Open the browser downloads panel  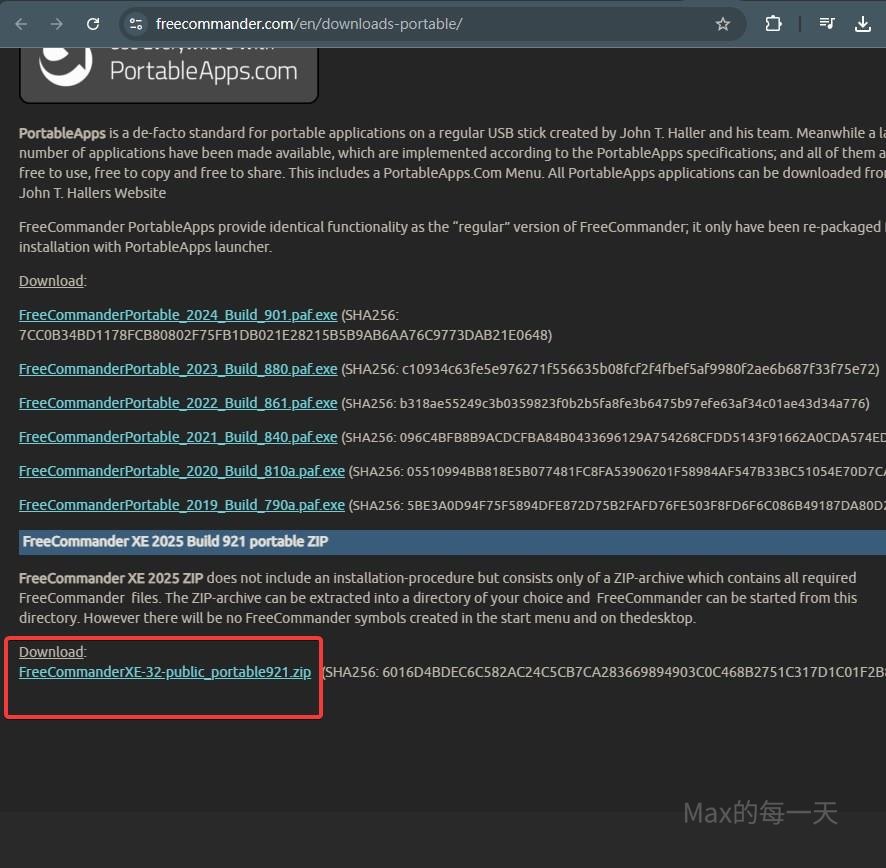tap(862, 24)
